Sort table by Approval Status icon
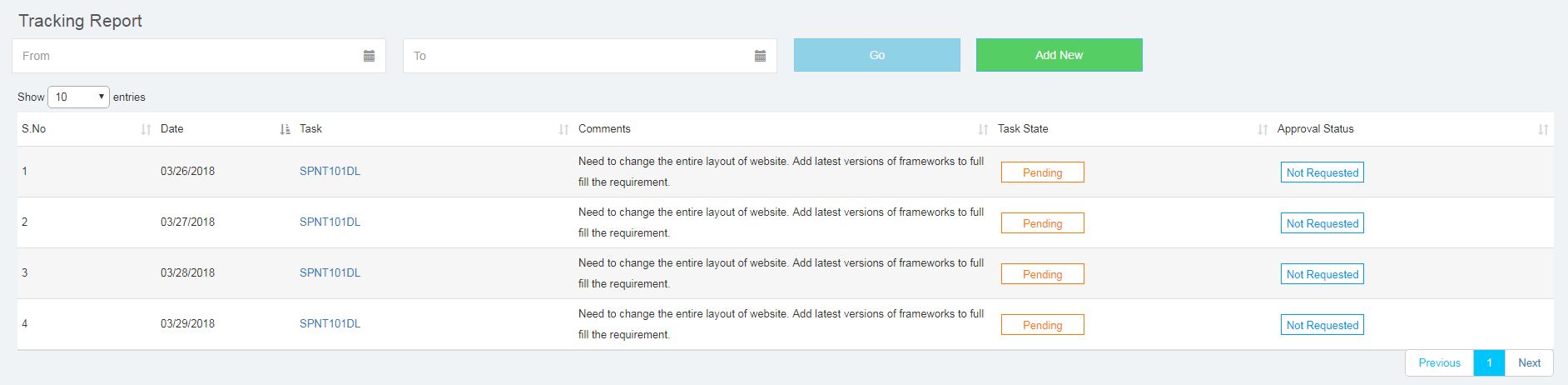Viewport: 1568px width, 385px height. [x=1543, y=129]
